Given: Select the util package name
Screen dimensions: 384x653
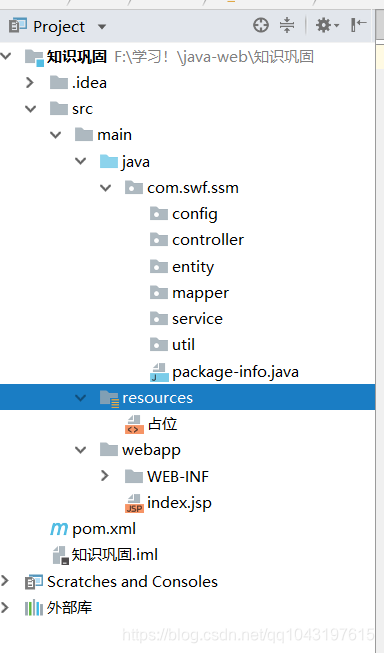Looking at the screenshot, I should click(183, 345).
